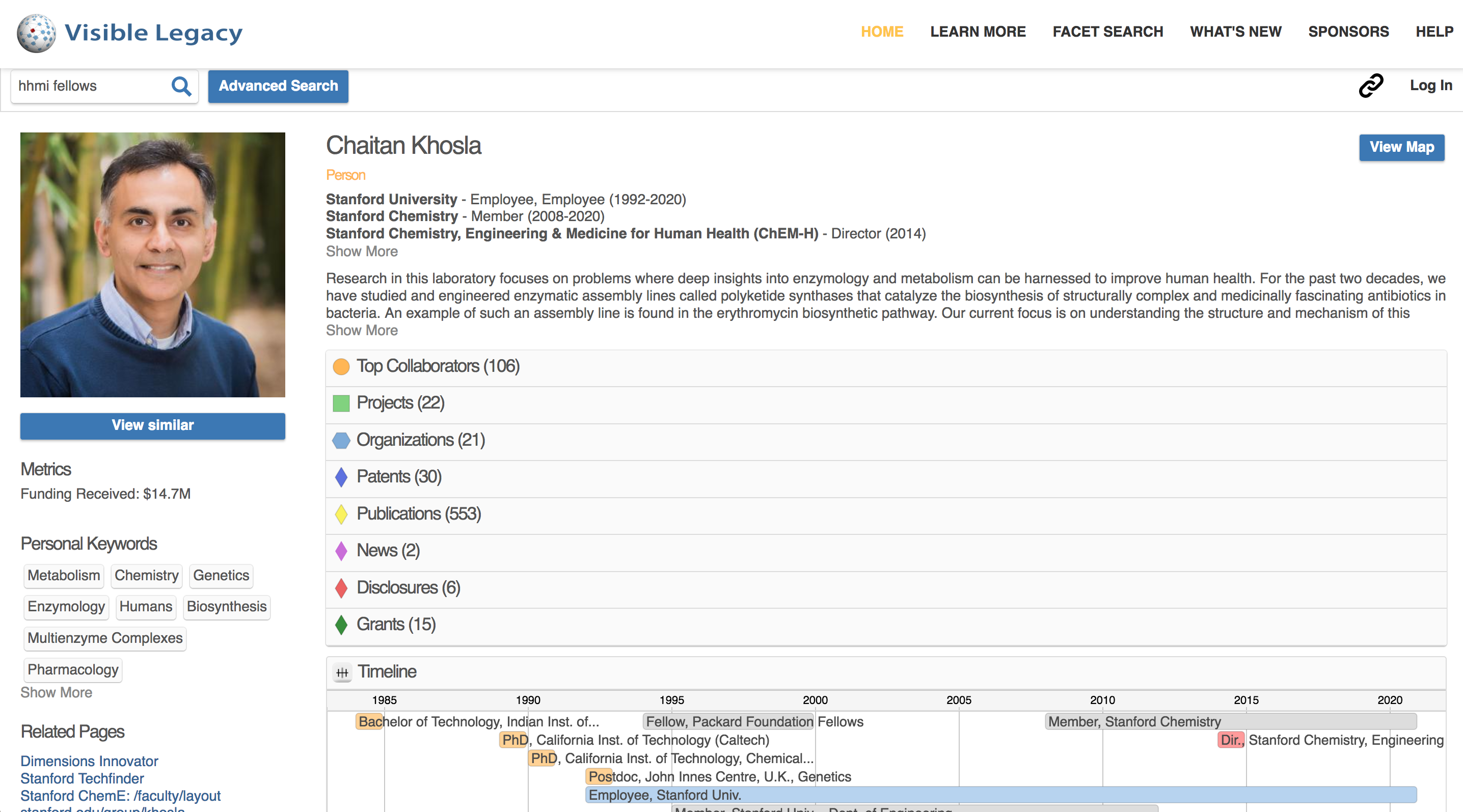
Task: Click the red Disclosures diamond icon
Action: (x=341, y=588)
